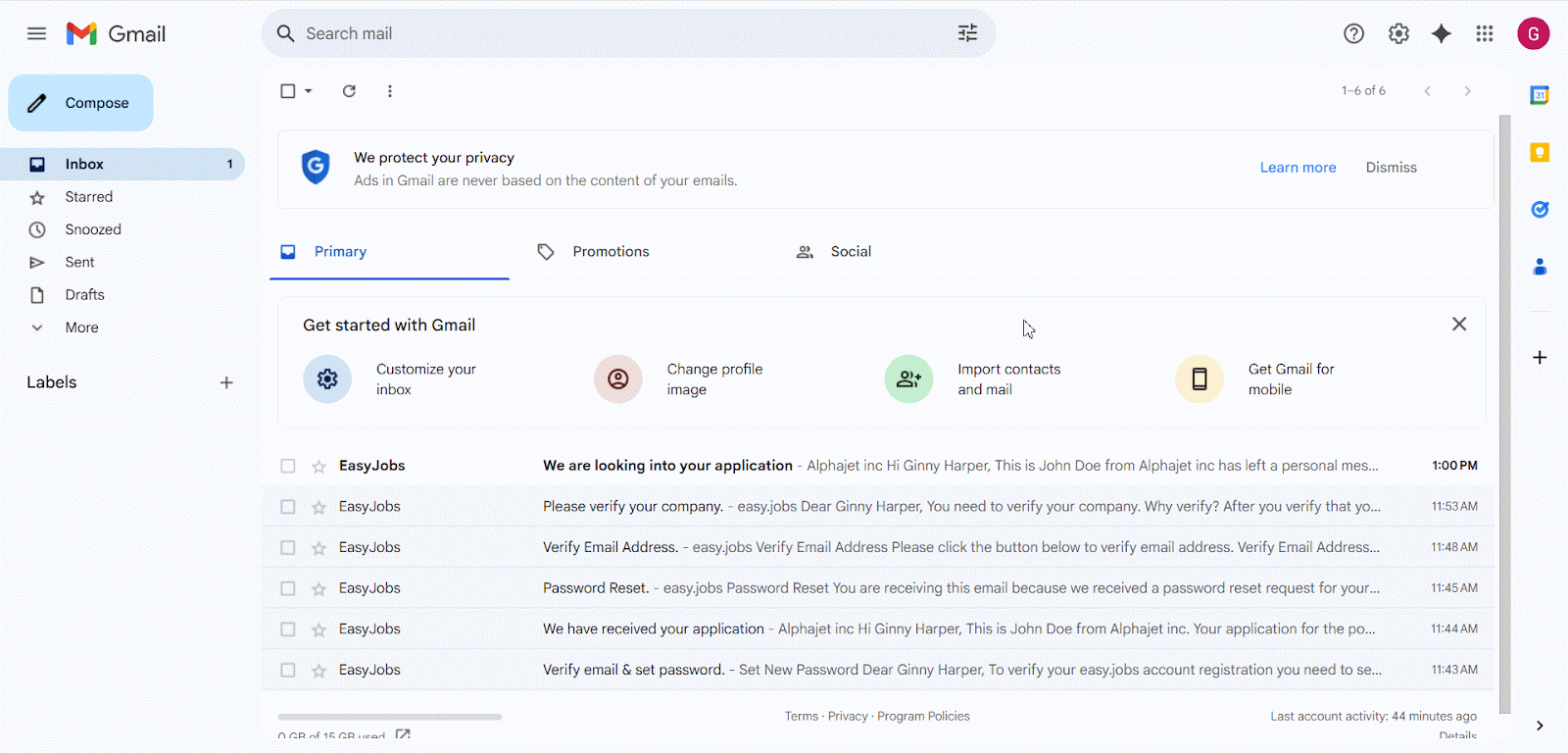This screenshot has height=753, width=1568.
Task: Click the Gmail logo
Action: pyautogui.click(x=116, y=33)
